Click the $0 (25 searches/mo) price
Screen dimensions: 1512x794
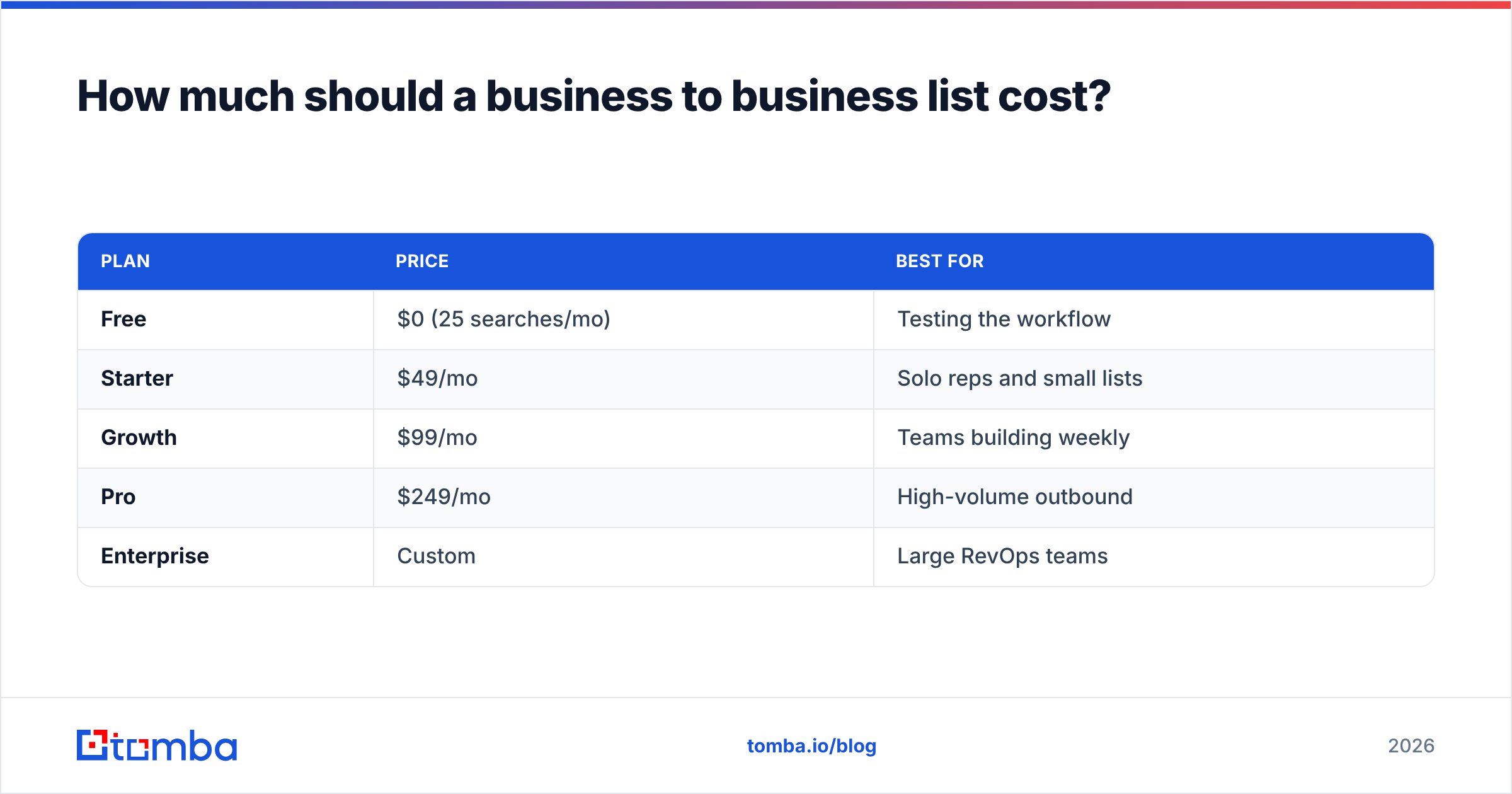[x=503, y=319]
